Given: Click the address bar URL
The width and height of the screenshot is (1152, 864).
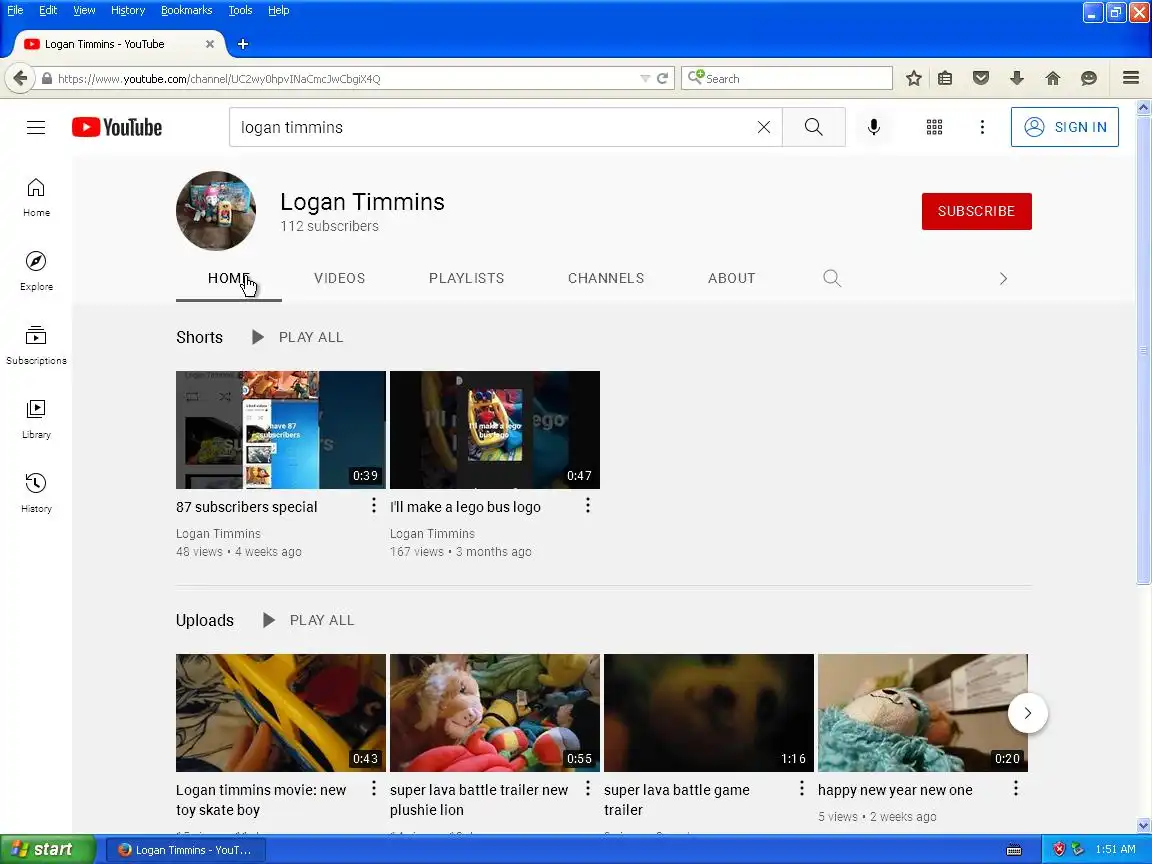Looking at the screenshot, I should [219, 79].
